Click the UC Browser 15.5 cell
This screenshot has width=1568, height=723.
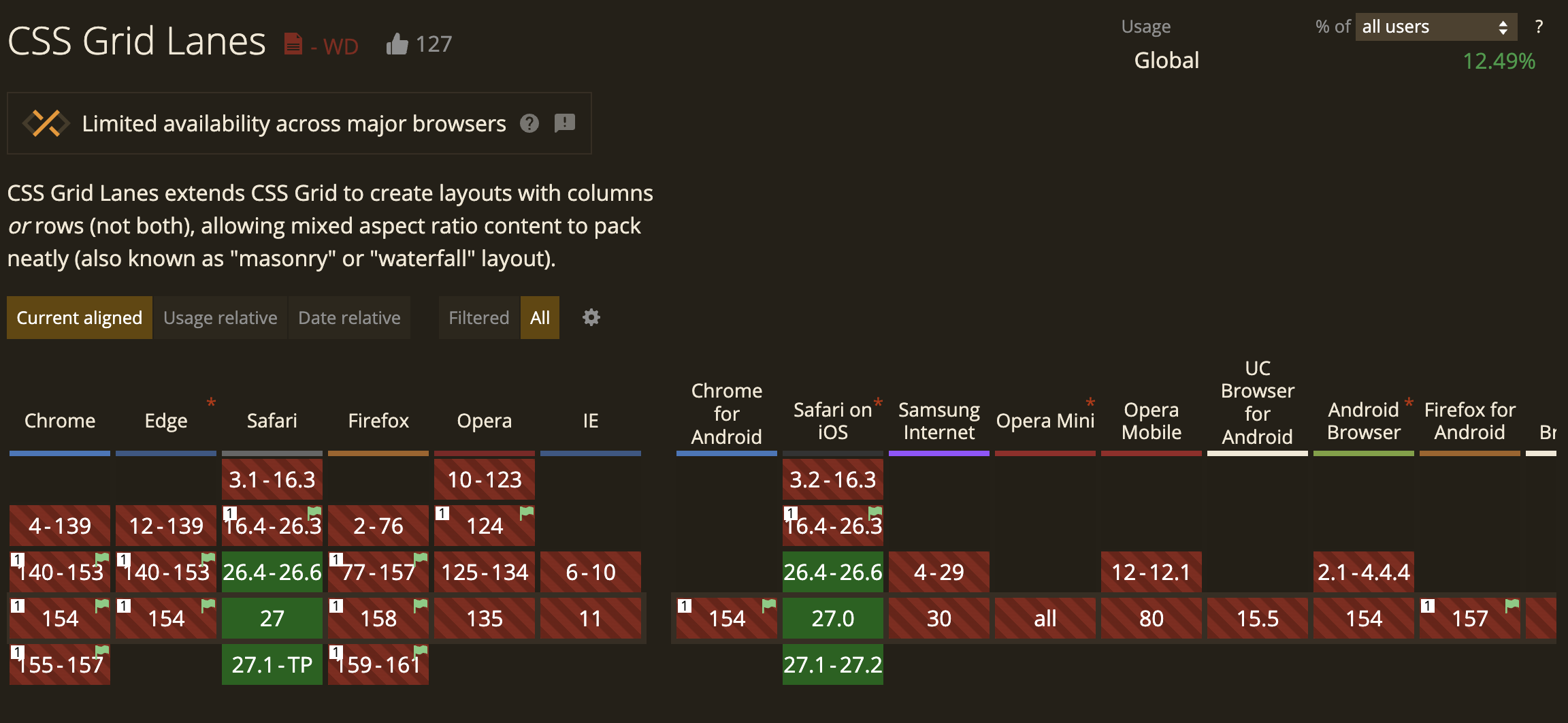[1258, 618]
